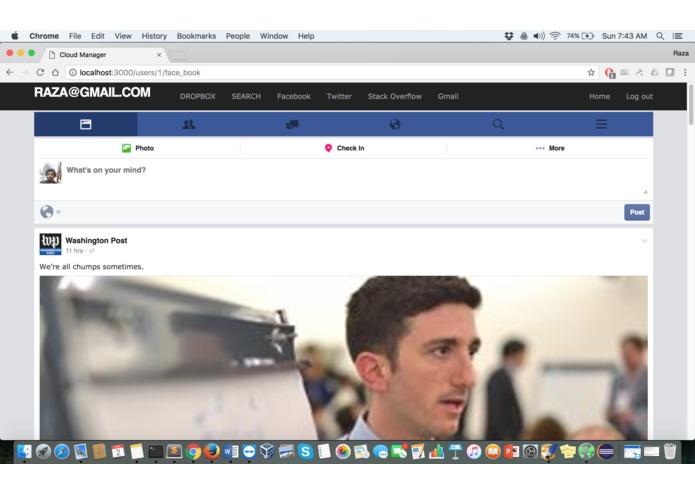The width and height of the screenshot is (695, 494).
Task: Click the address bar URL
Action: tap(140, 73)
